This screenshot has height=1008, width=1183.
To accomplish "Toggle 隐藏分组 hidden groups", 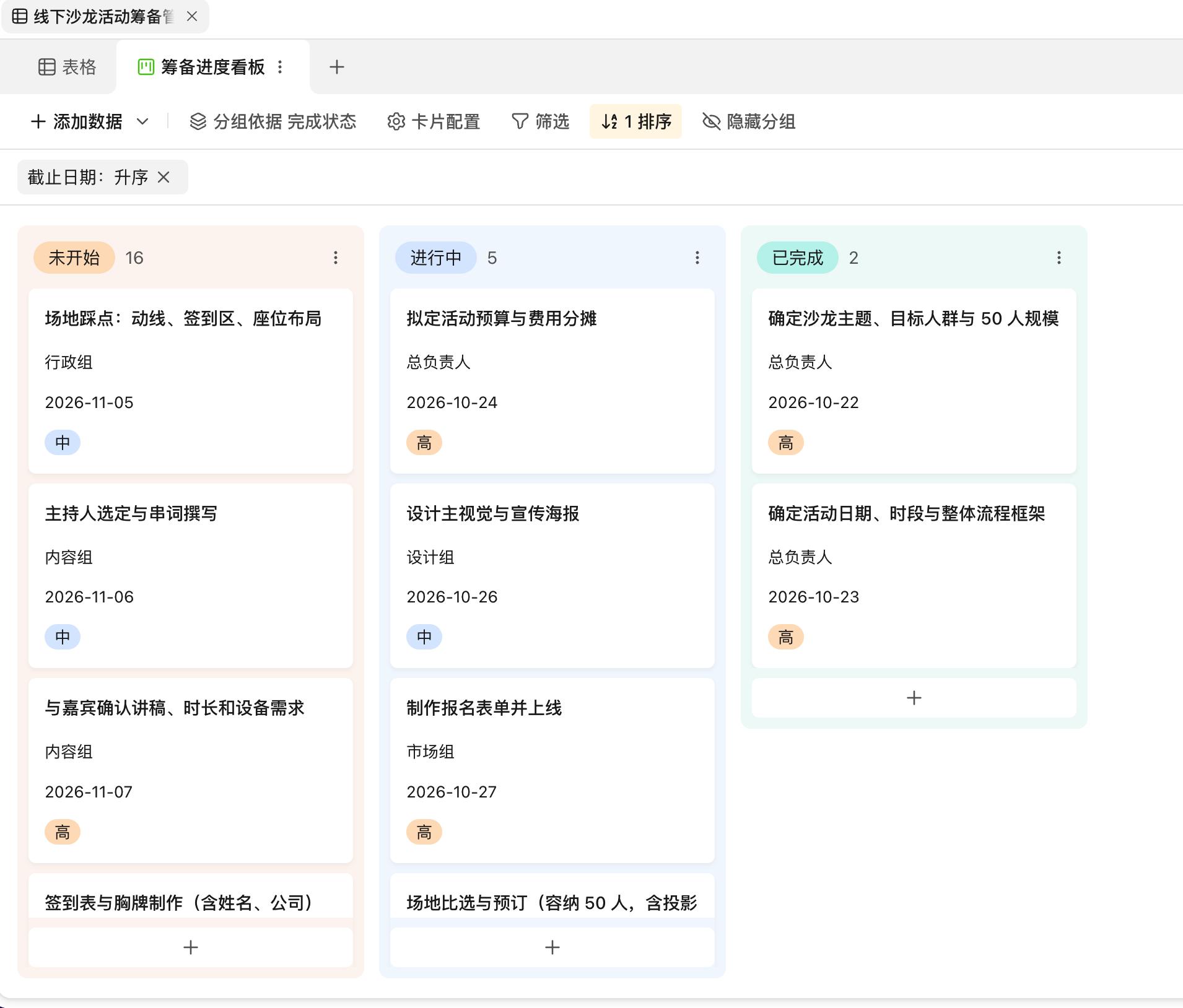I will click(749, 121).
